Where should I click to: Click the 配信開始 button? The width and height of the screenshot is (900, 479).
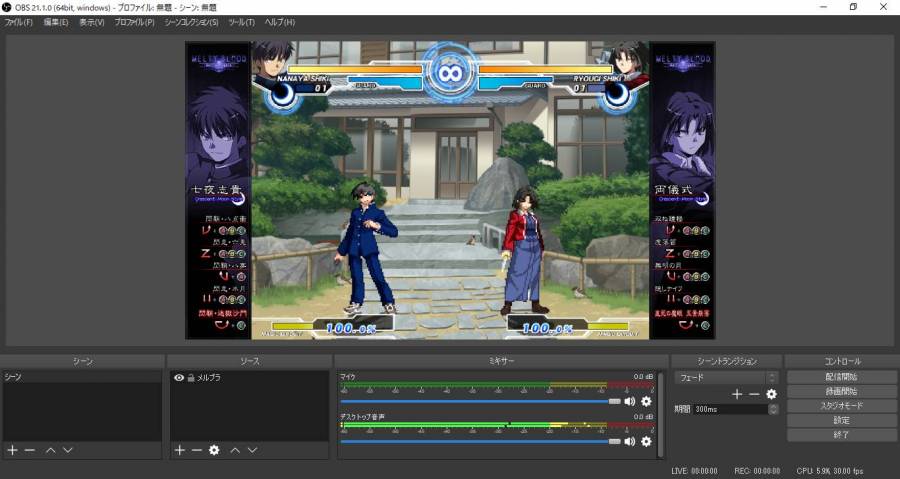click(841, 377)
